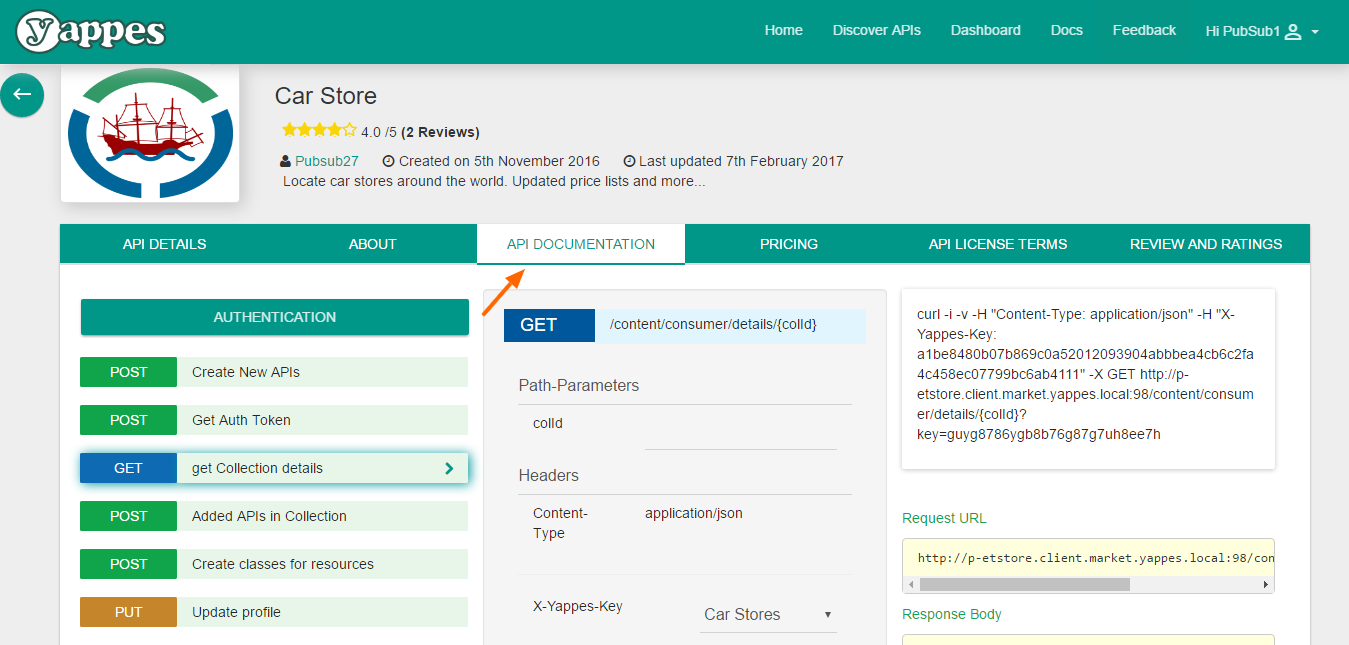Switch to API DETAILS tab
The image size is (1349, 645).
click(x=165, y=244)
